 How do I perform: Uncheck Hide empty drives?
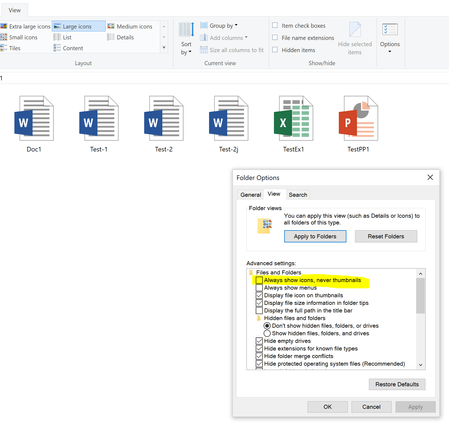point(259,341)
